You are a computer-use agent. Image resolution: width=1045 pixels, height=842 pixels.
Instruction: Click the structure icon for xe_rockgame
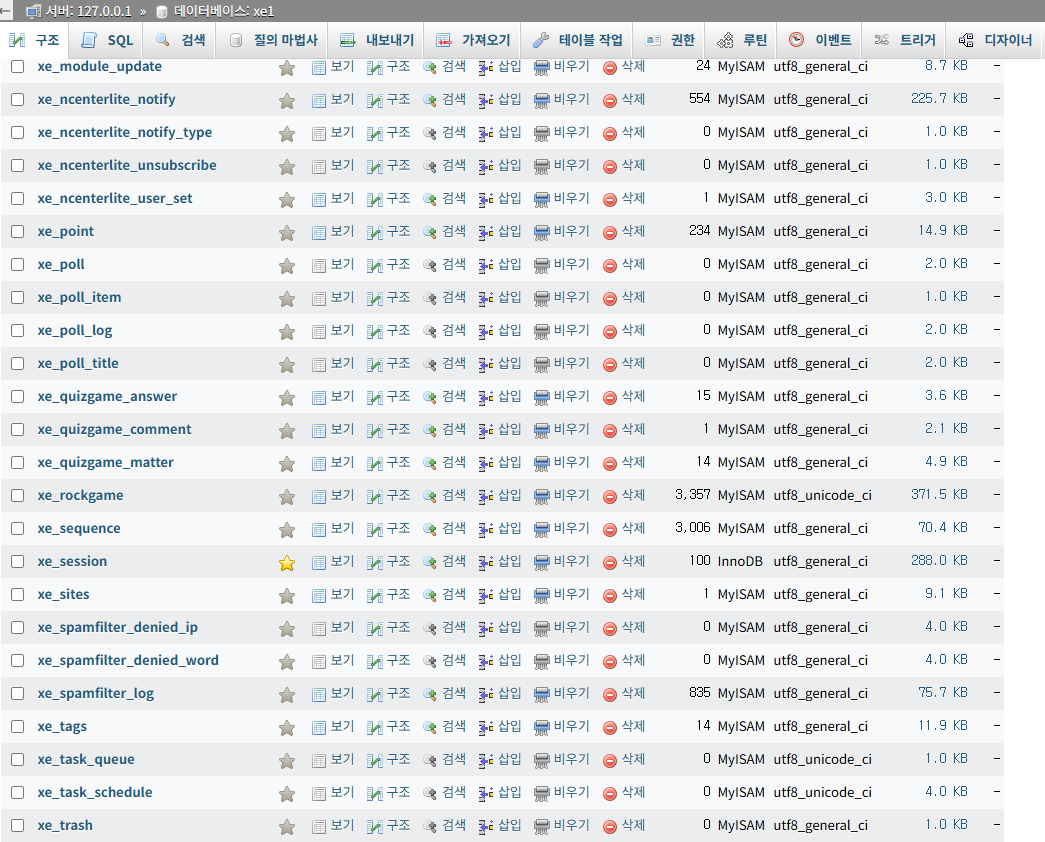[375, 496]
